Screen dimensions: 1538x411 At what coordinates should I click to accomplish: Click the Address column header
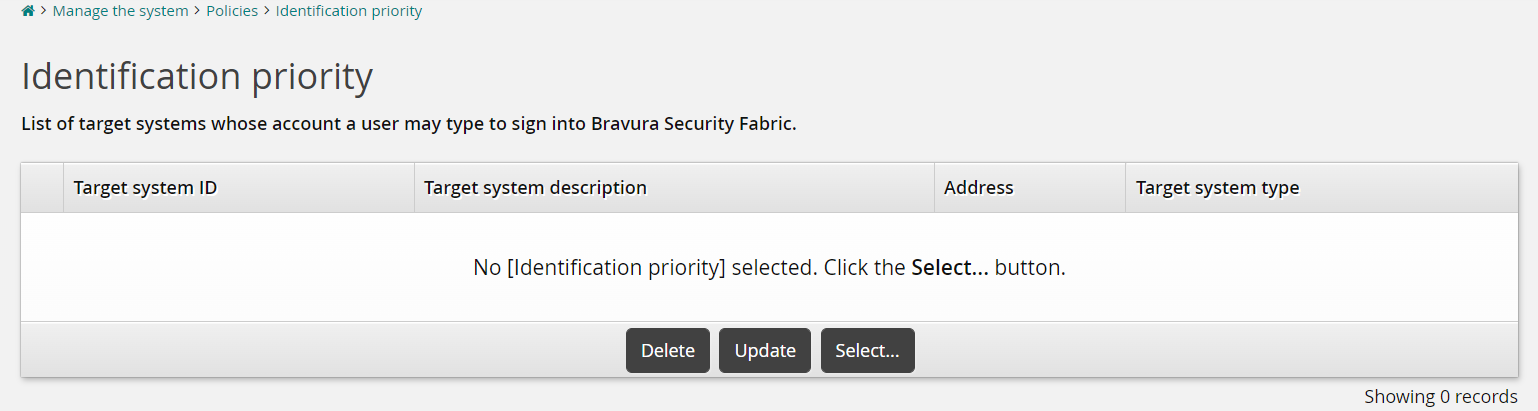pyautogui.click(x=978, y=188)
